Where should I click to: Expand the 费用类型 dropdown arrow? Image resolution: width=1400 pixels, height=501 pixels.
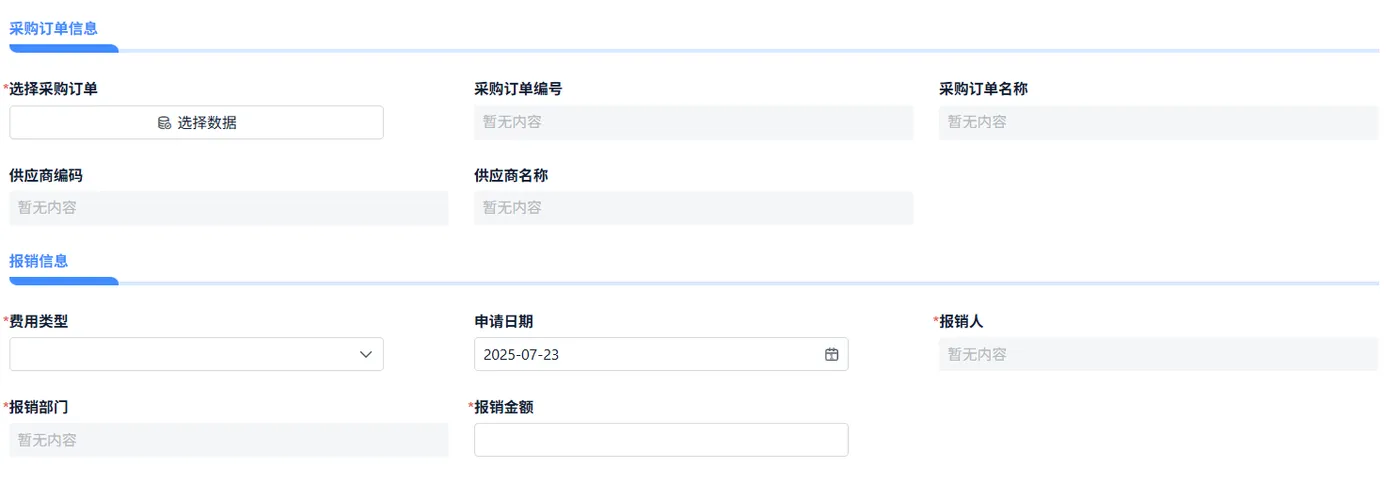(x=366, y=354)
